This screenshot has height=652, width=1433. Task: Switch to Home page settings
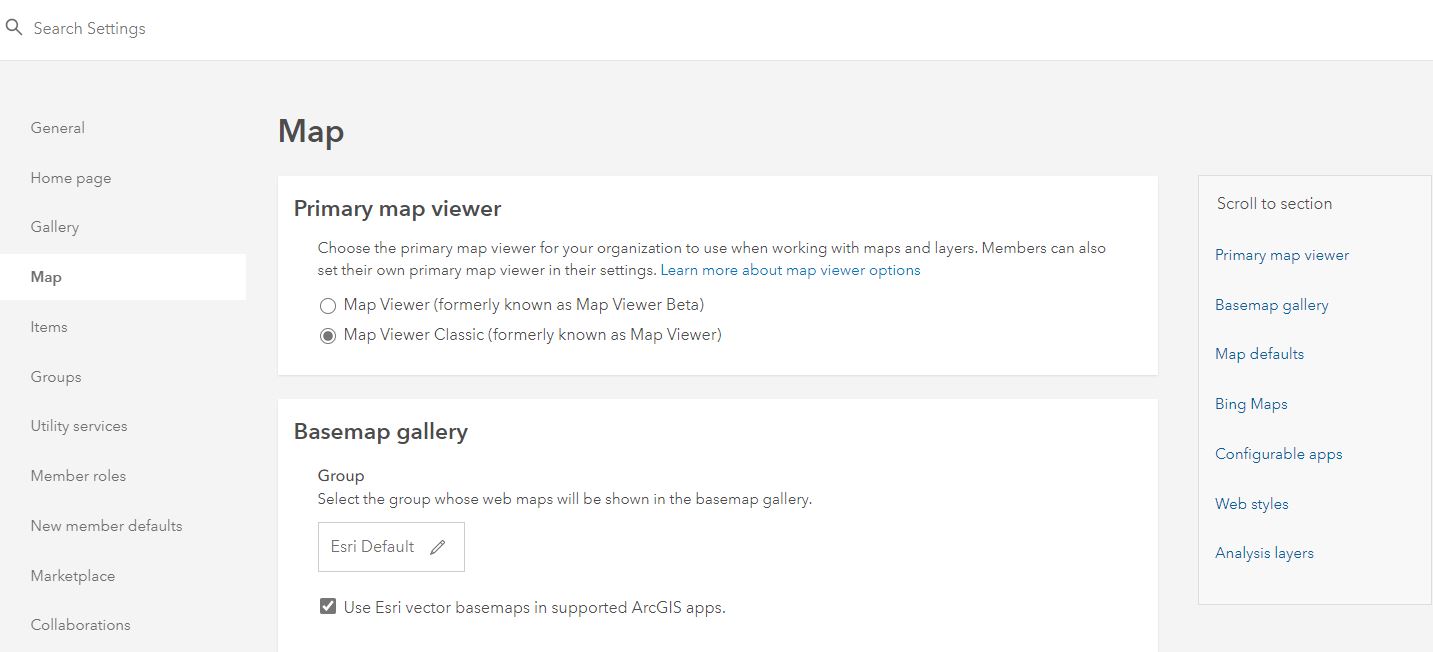coord(70,177)
